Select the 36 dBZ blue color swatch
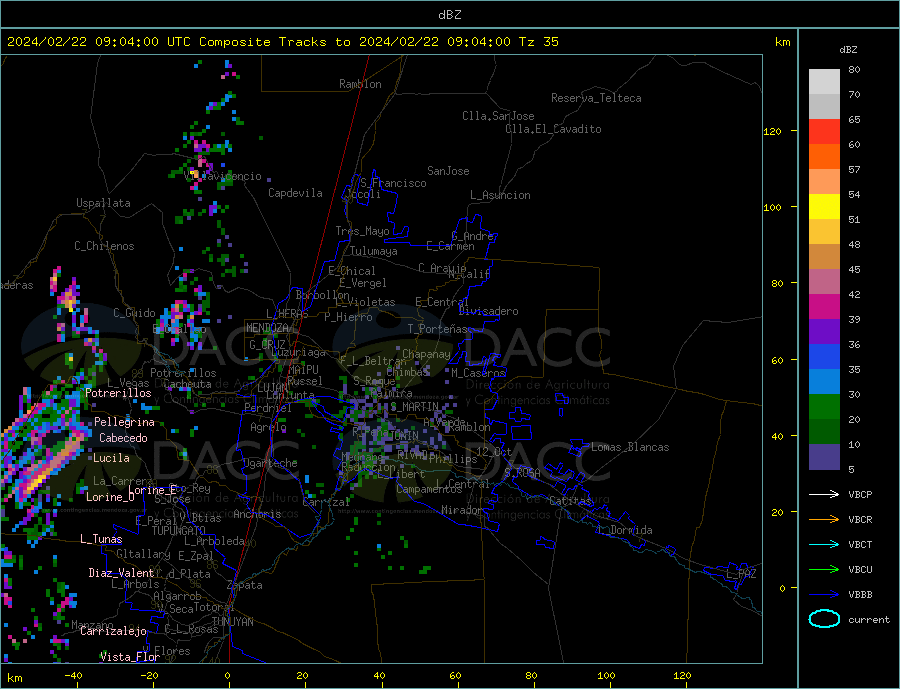 coord(824,357)
